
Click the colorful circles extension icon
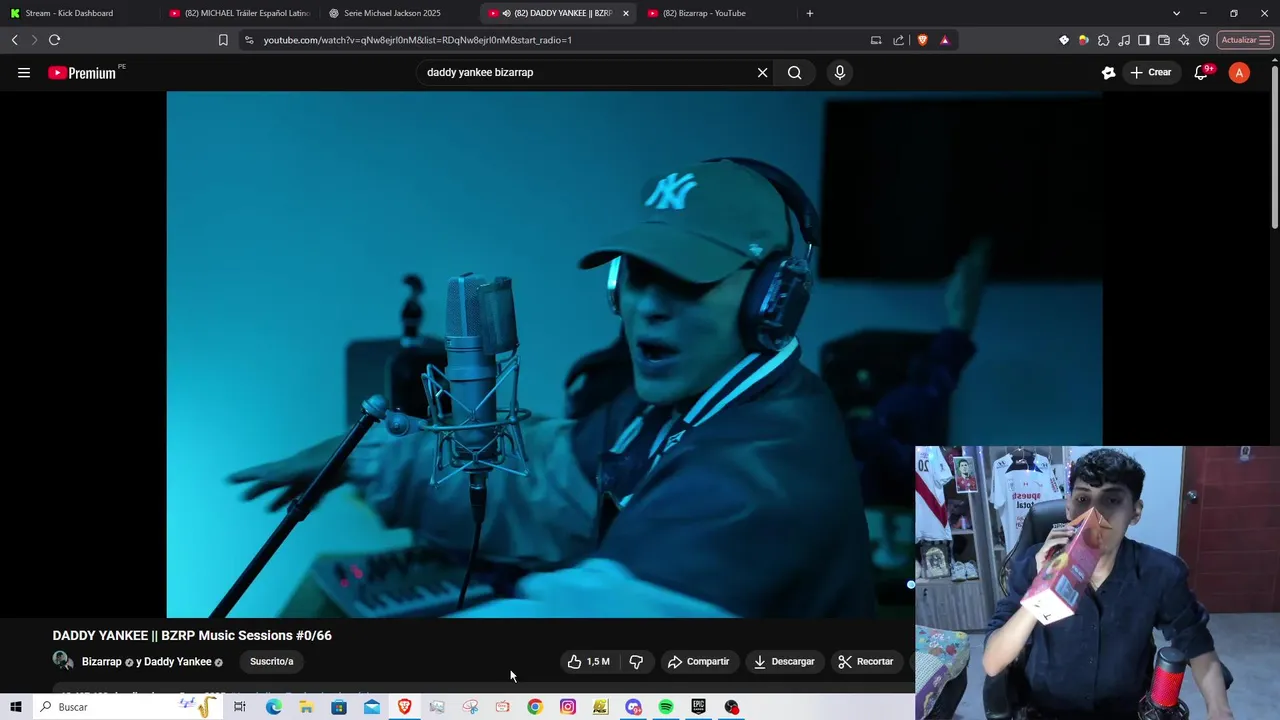point(1084,40)
